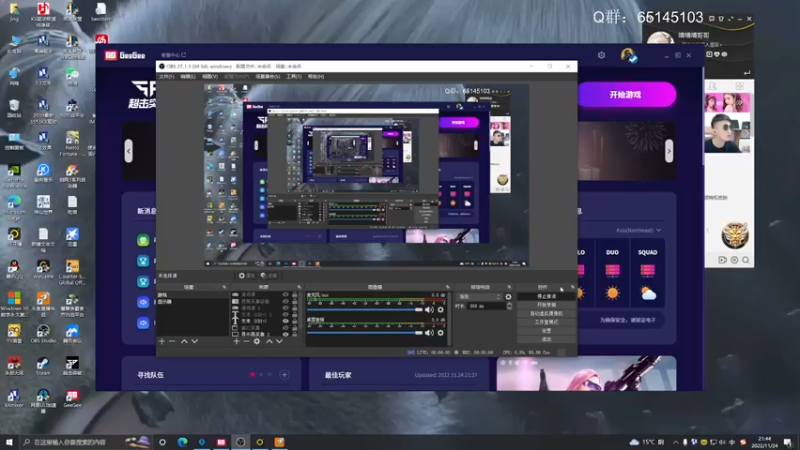800x450 pixels.
Task: Open GeeGee settings gear icon
Action: click(x=602, y=55)
